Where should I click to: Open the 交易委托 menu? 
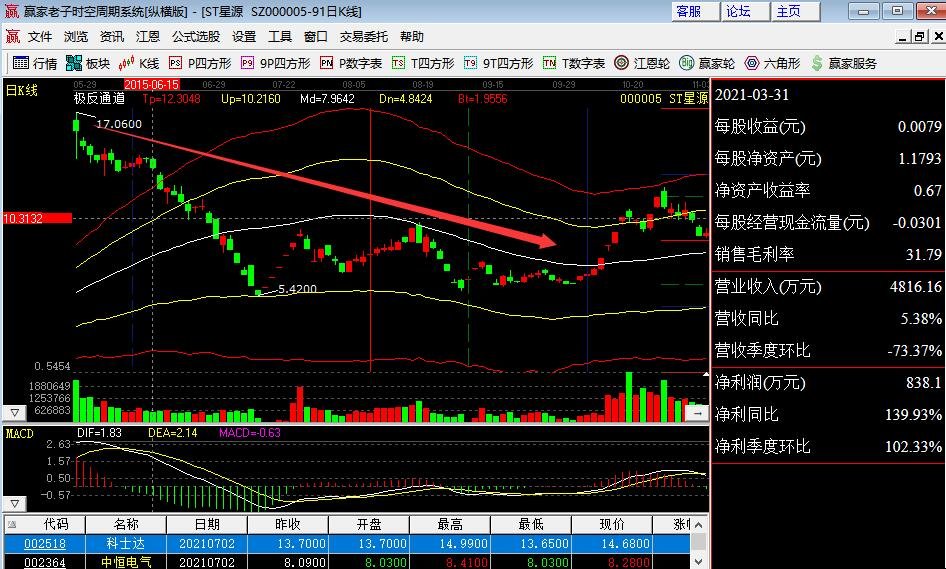(x=364, y=37)
